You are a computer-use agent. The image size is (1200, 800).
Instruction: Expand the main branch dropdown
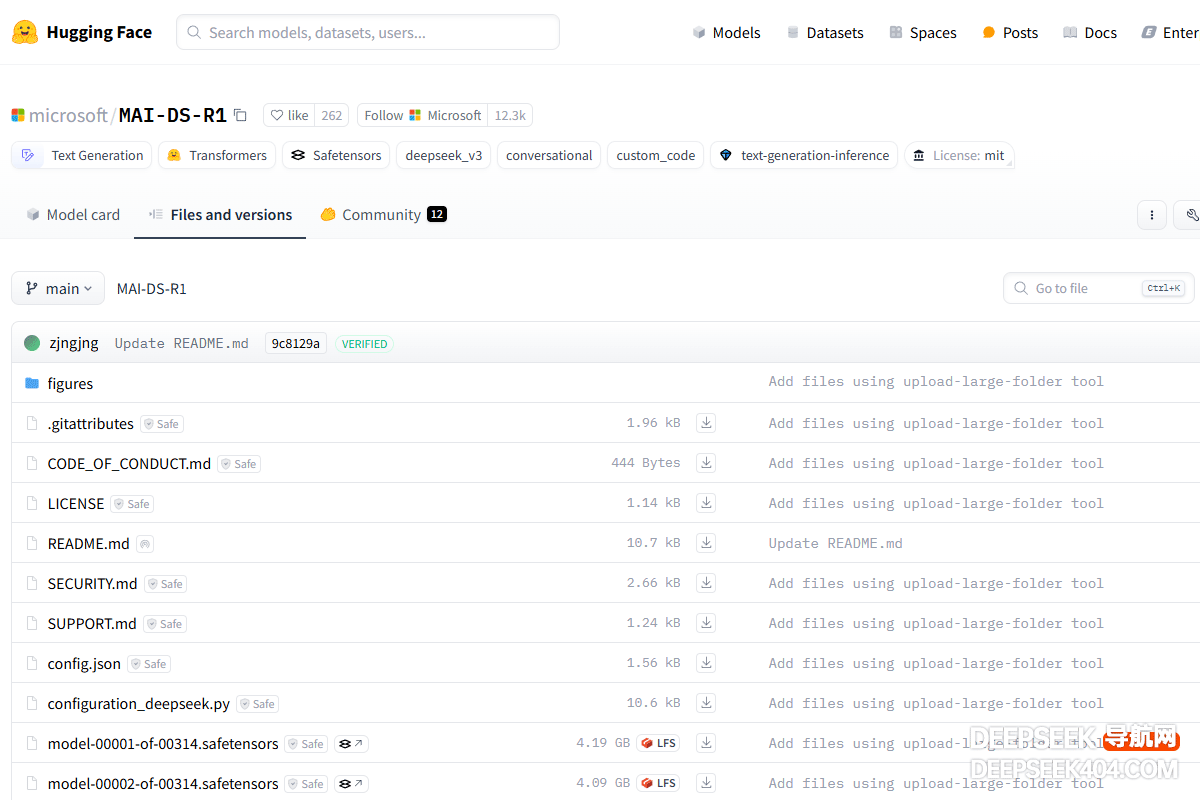pyautogui.click(x=58, y=288)
